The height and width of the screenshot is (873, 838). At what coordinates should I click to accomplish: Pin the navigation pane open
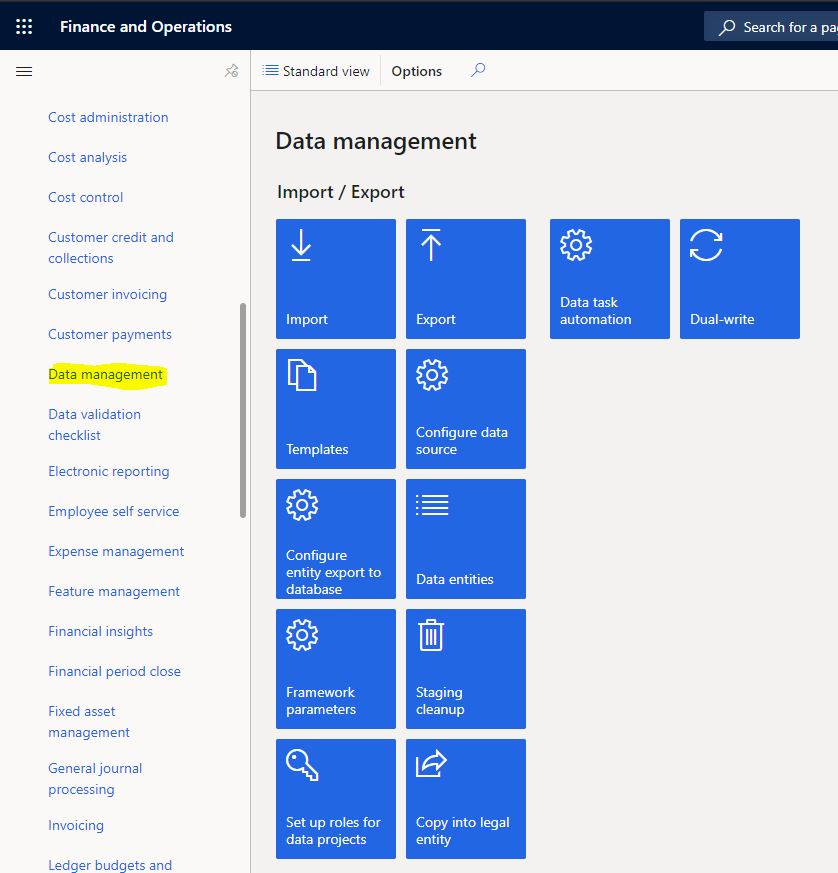[x=231, y=71]
